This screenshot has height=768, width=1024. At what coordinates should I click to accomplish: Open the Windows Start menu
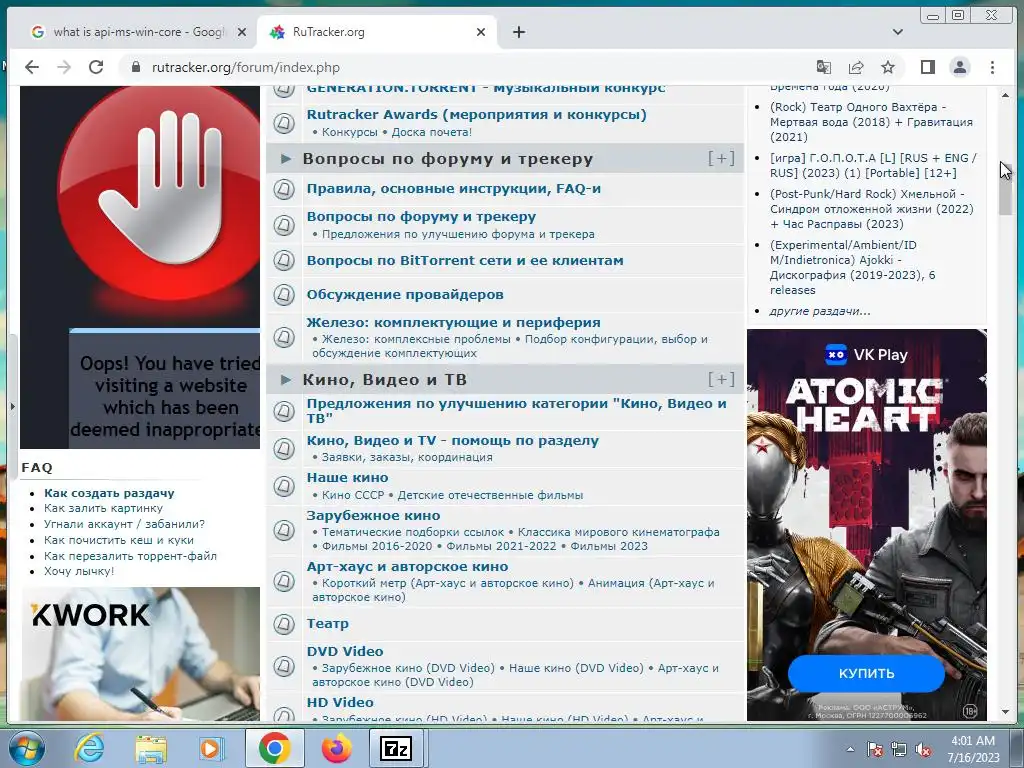(26, 748)
